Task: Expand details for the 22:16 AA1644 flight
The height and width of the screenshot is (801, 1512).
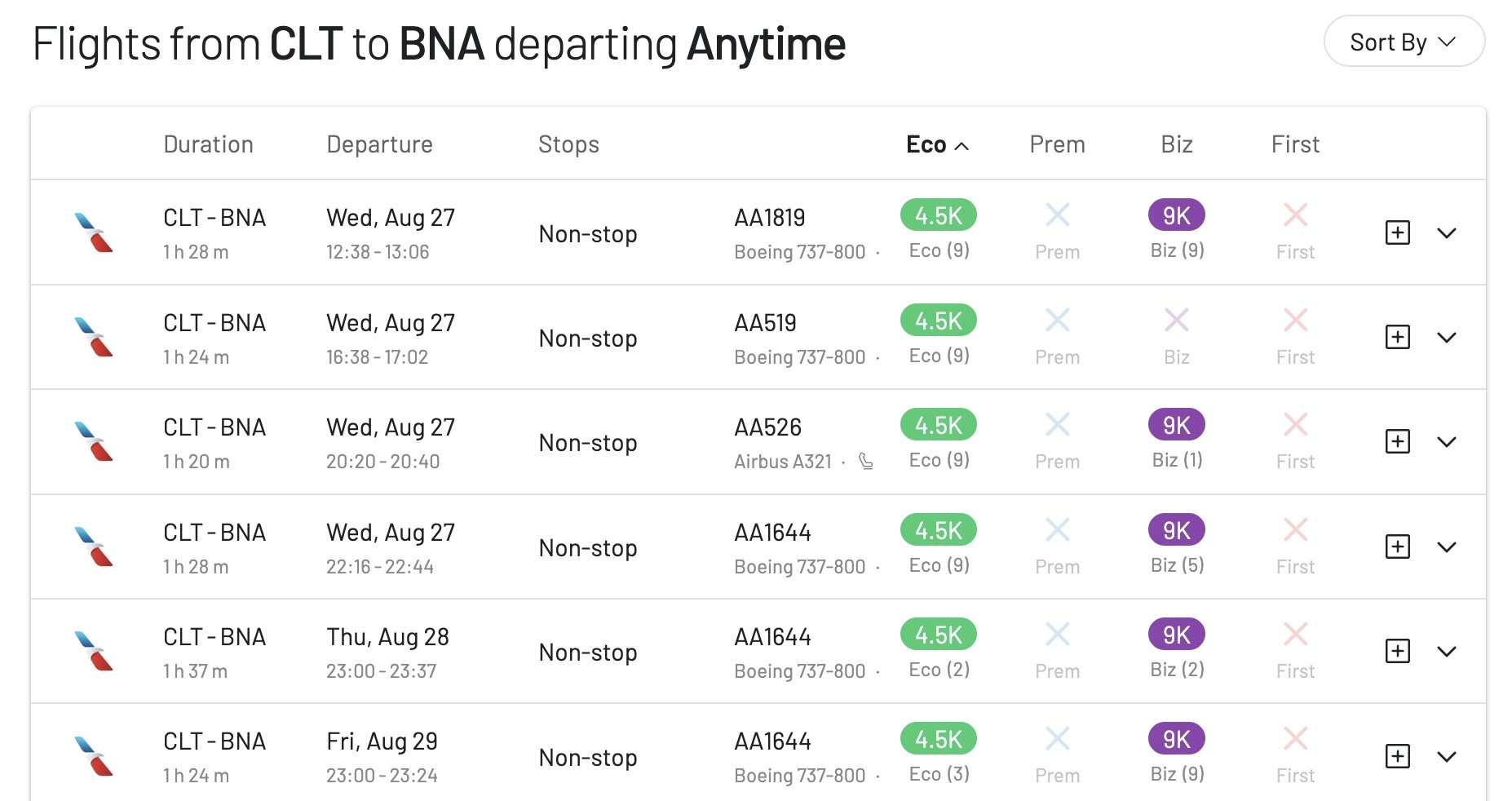Action: [x=1447, y=547]
